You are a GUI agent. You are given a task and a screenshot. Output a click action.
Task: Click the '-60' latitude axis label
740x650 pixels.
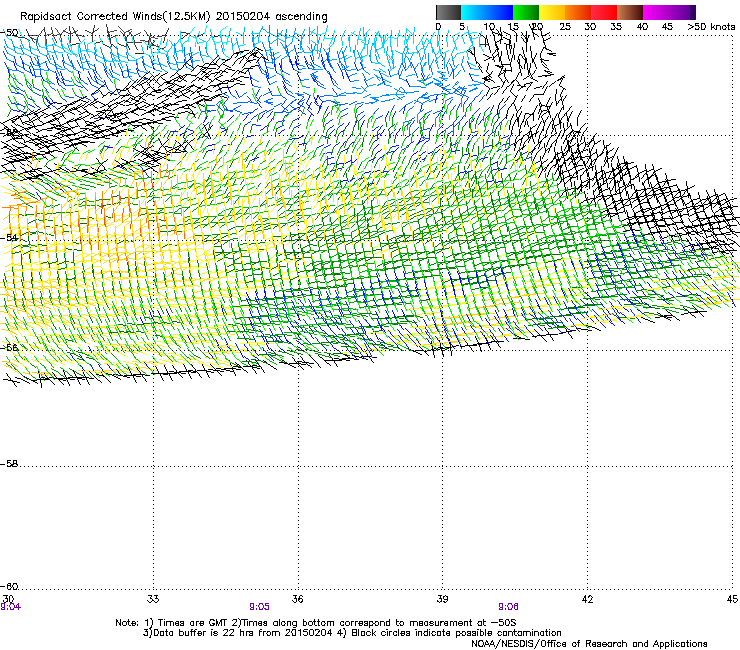click(x=9, y=587)
